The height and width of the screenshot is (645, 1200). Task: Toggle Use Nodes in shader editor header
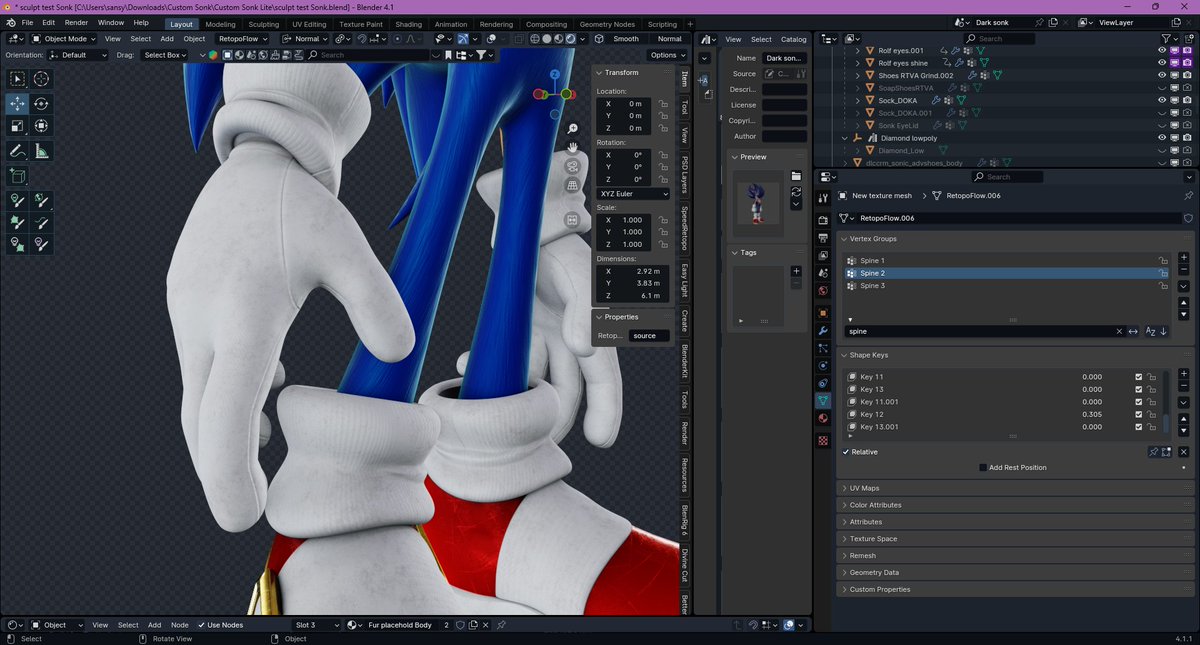[x=201, y=625]
